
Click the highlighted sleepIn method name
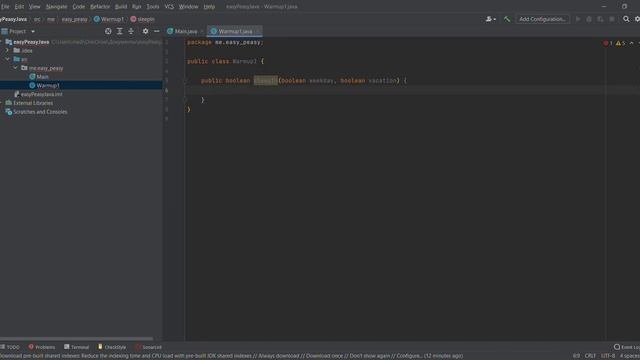pos(266,80)
